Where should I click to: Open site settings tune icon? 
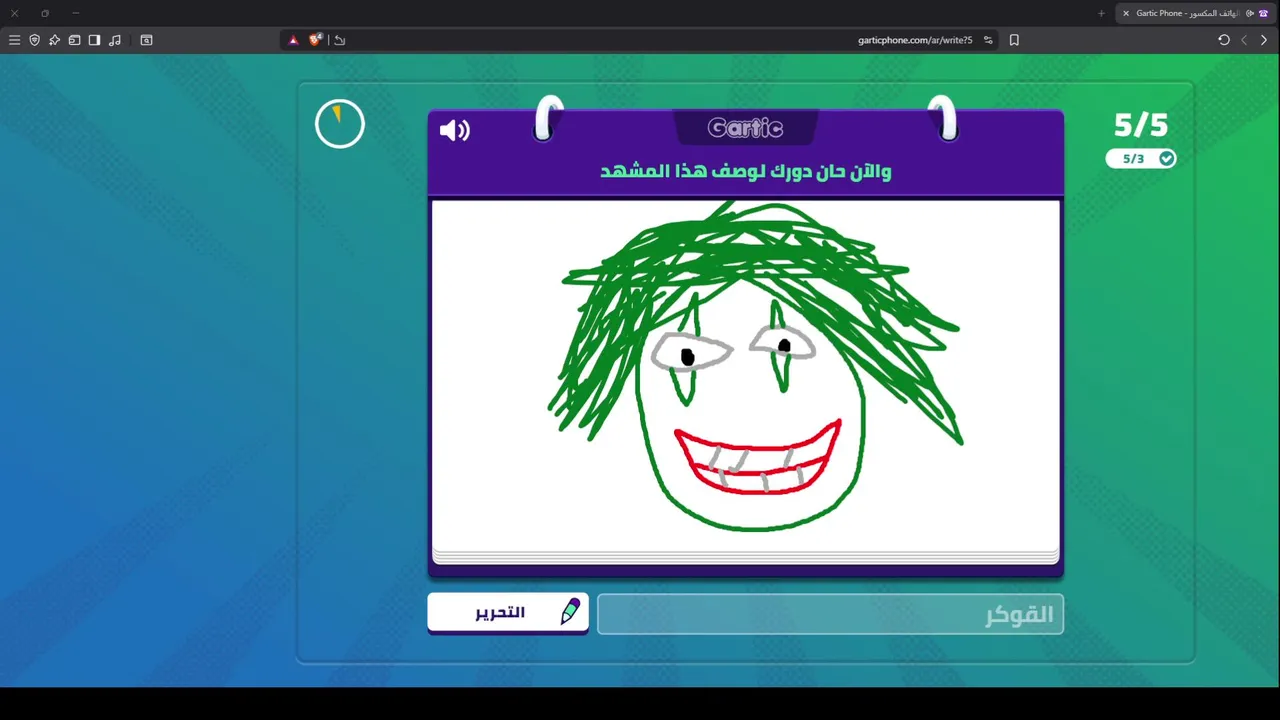pyautogui.click(x=988, y=40)
